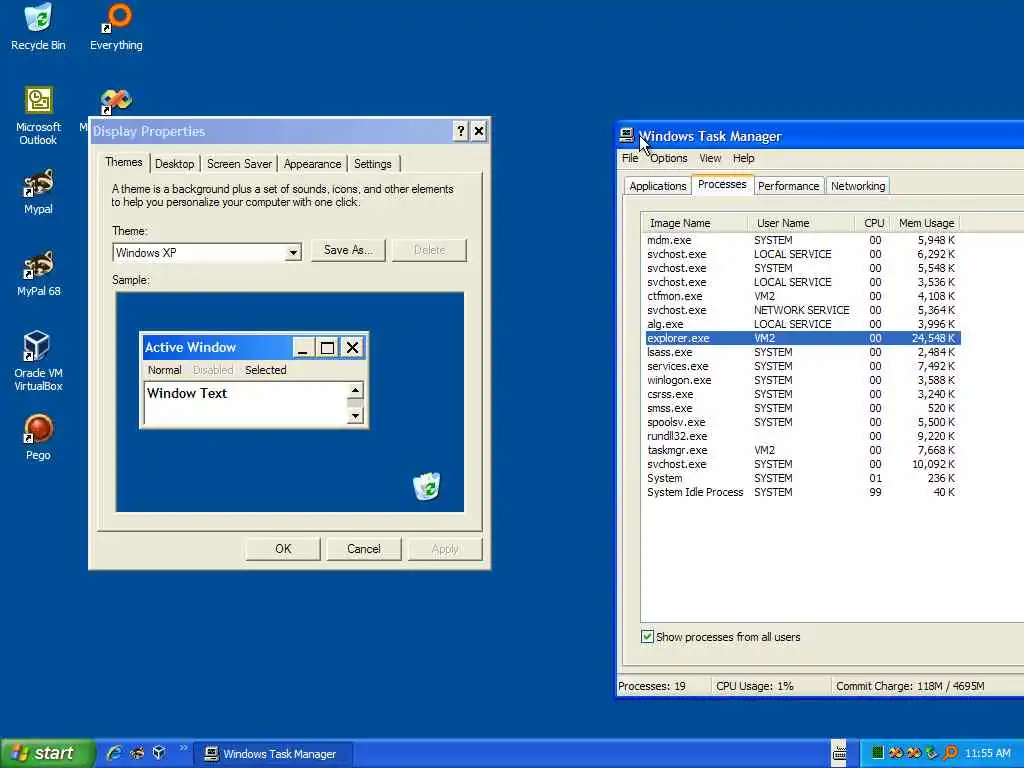Switch to the Settings tab

pyautogui.click(x=372, y=164)
